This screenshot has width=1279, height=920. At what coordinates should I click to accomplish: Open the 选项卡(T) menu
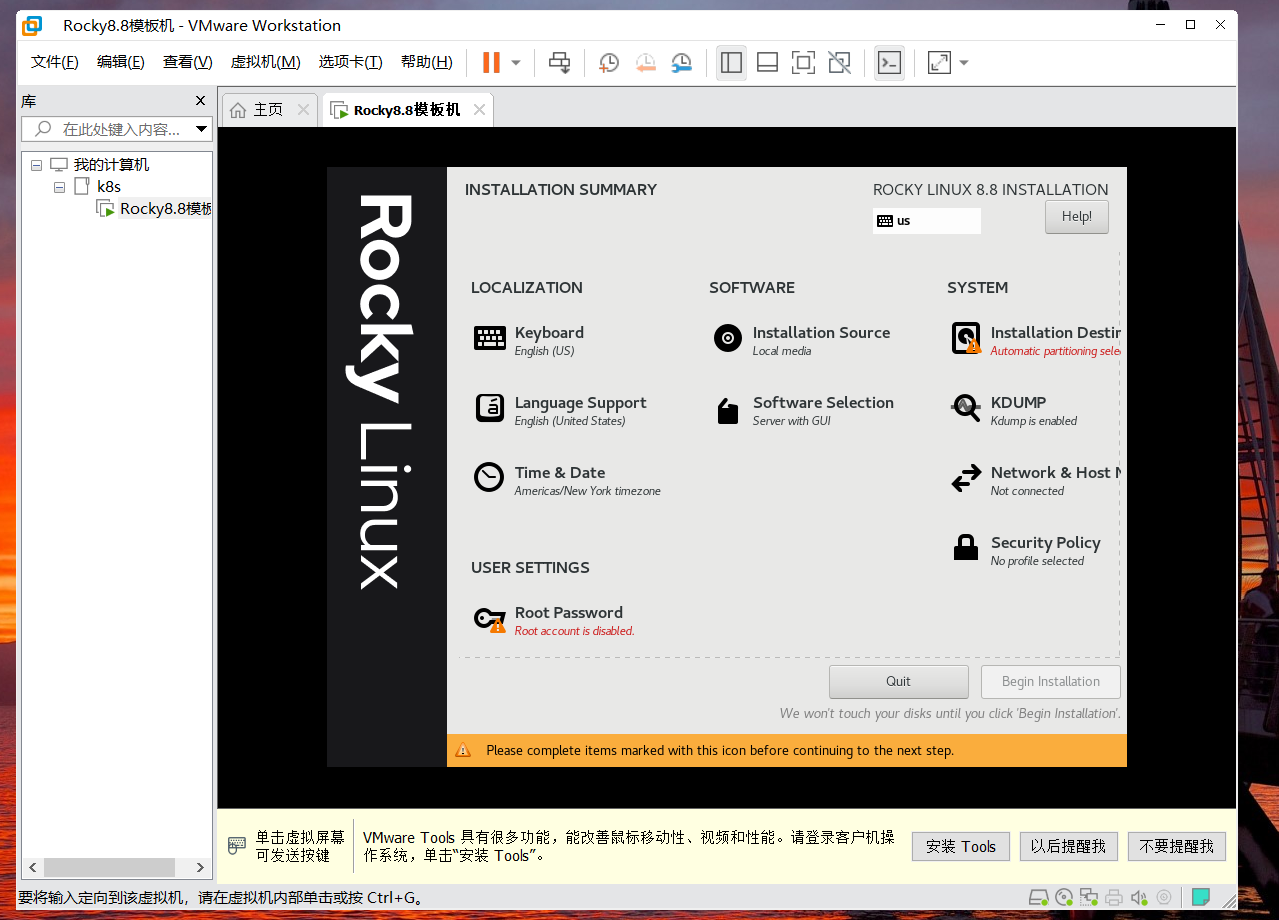(350, 62)
